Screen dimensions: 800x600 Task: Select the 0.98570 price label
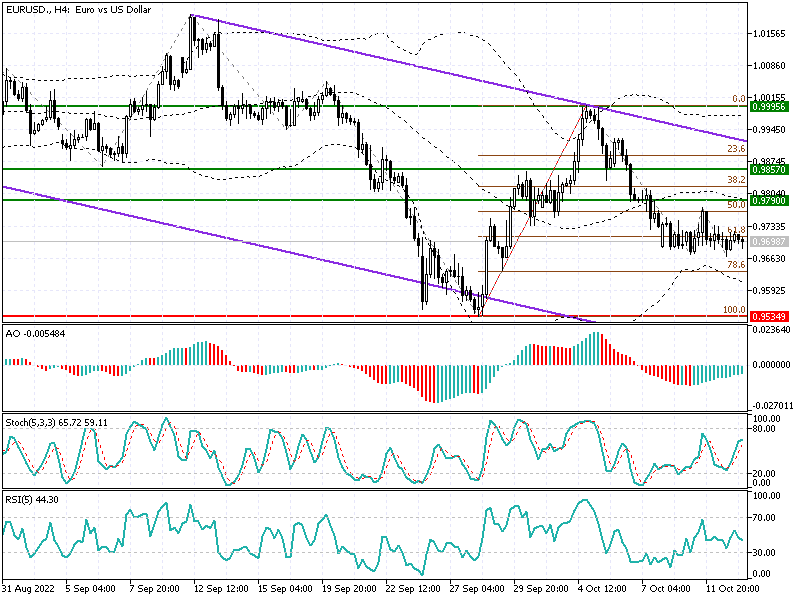coord(768,170)
